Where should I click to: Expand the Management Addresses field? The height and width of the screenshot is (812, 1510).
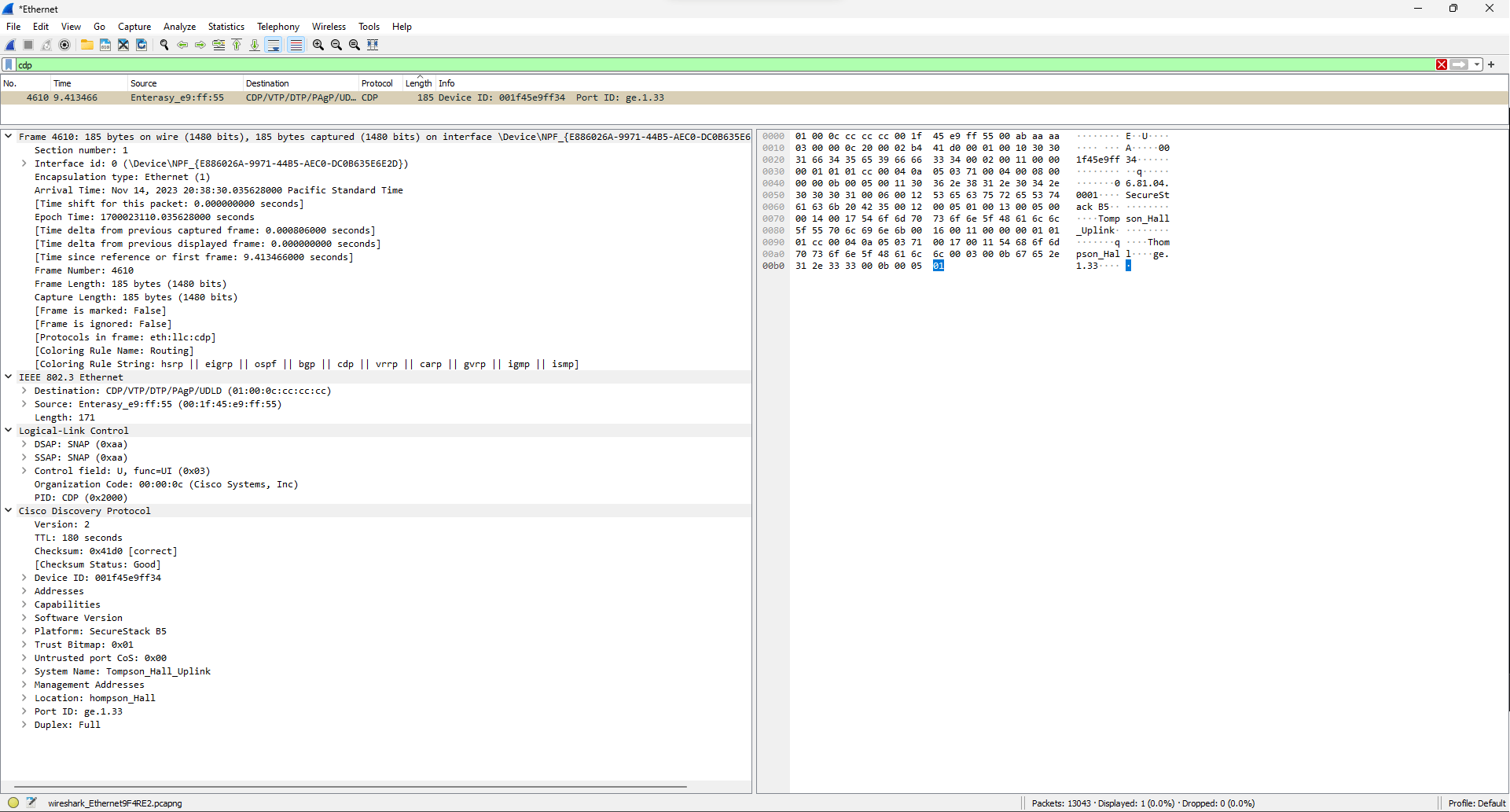24,685
